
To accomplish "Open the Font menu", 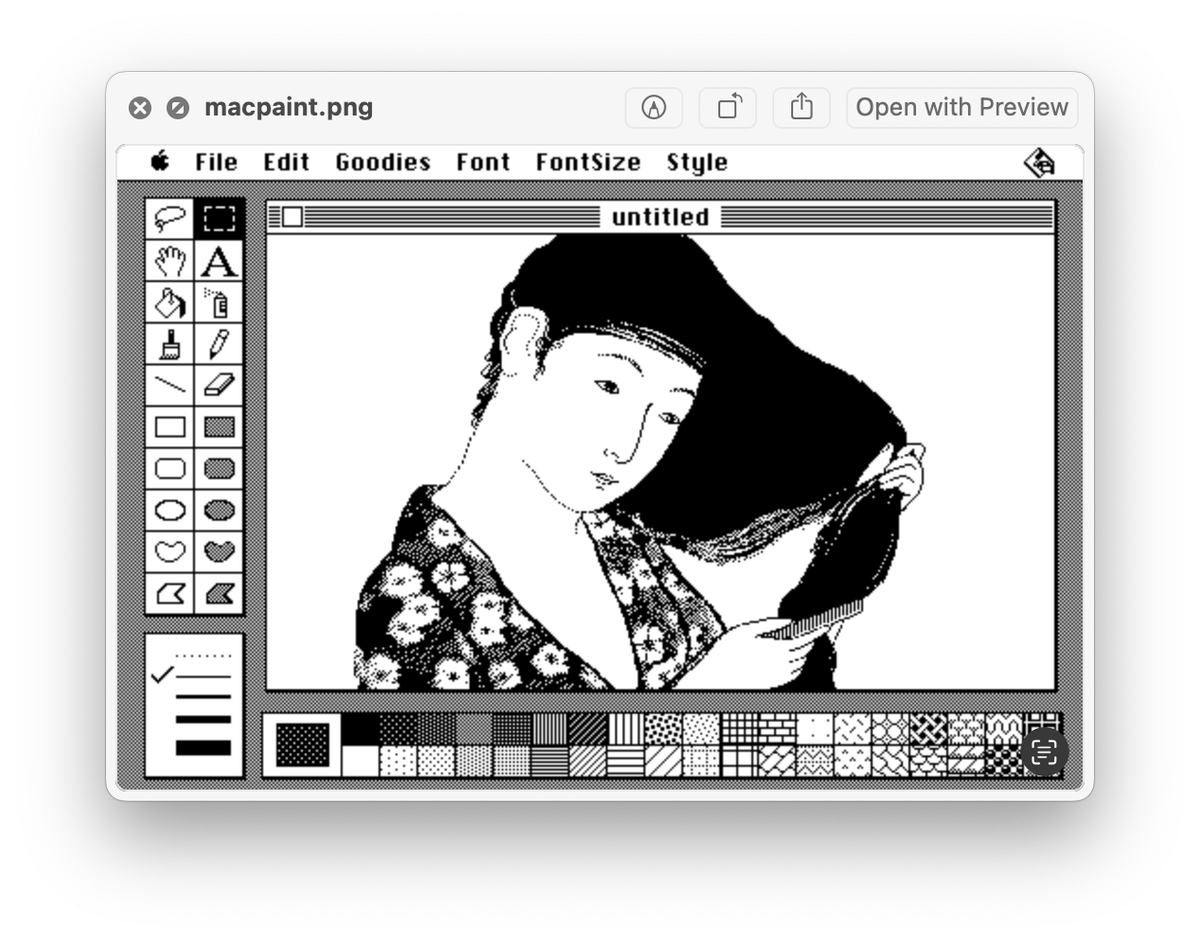I will point(483,162).
